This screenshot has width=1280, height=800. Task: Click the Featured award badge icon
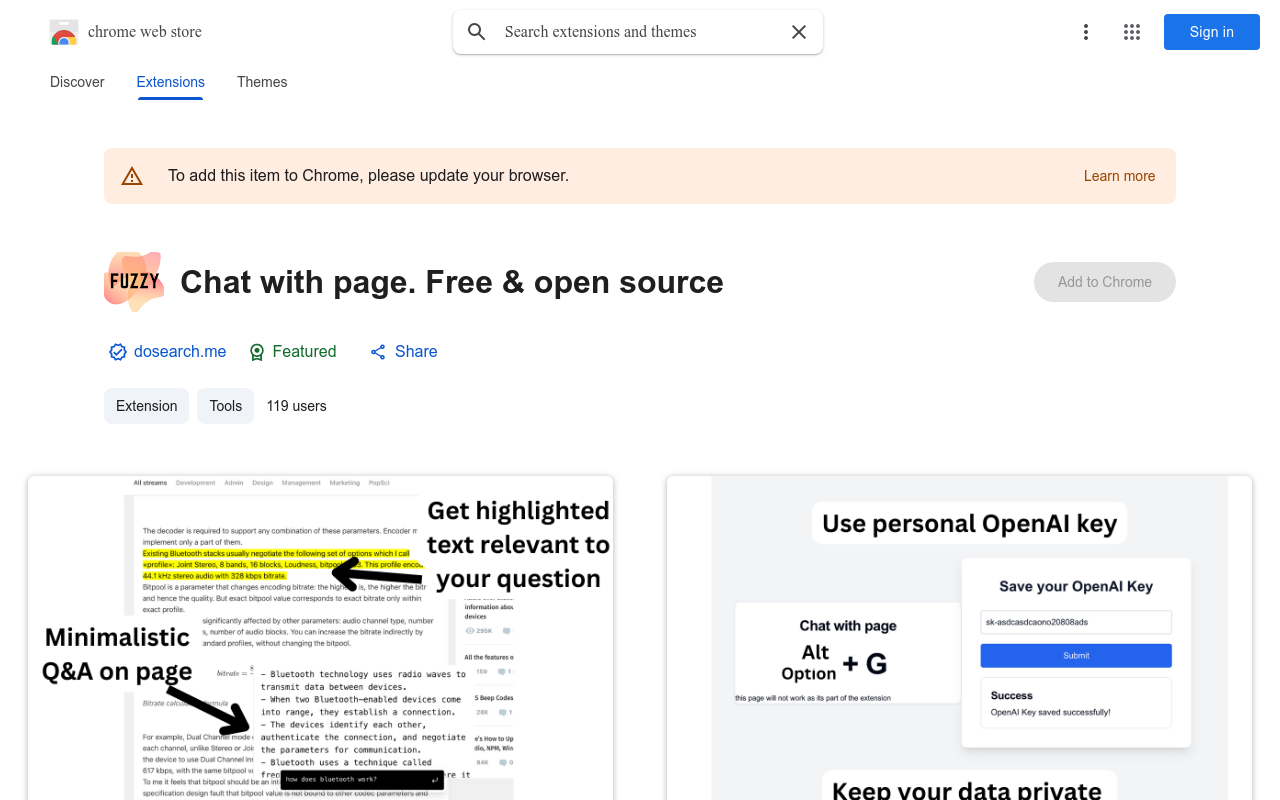[x=257, y=352]
